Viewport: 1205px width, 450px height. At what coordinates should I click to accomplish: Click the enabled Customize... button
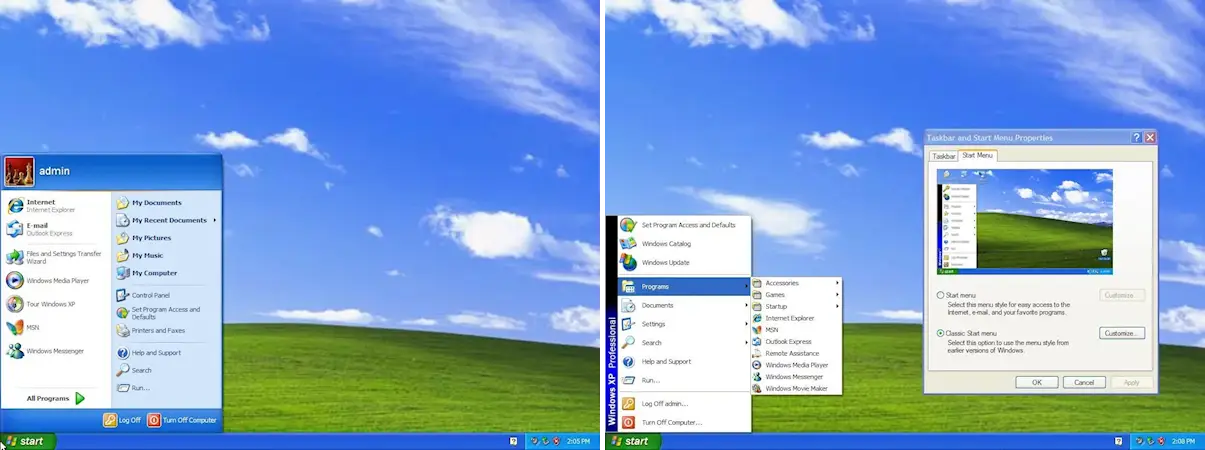pos(1122,333)
